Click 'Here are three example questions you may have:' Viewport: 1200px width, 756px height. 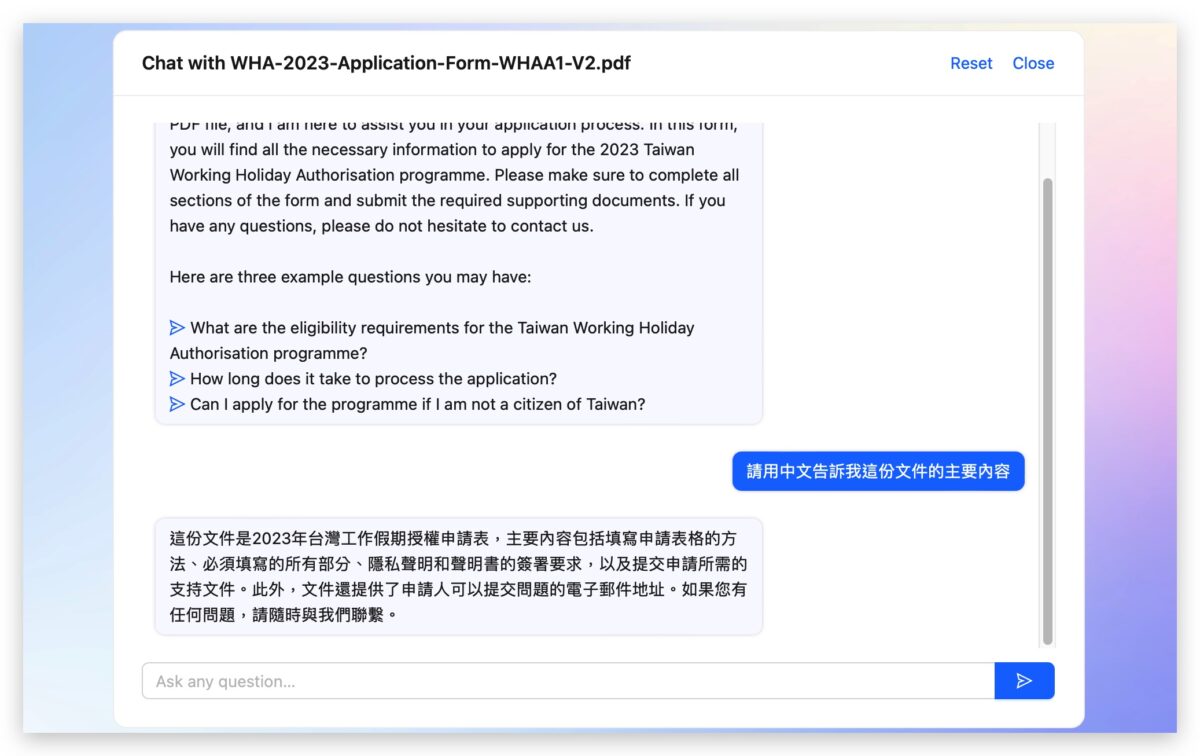pos(350,277)
